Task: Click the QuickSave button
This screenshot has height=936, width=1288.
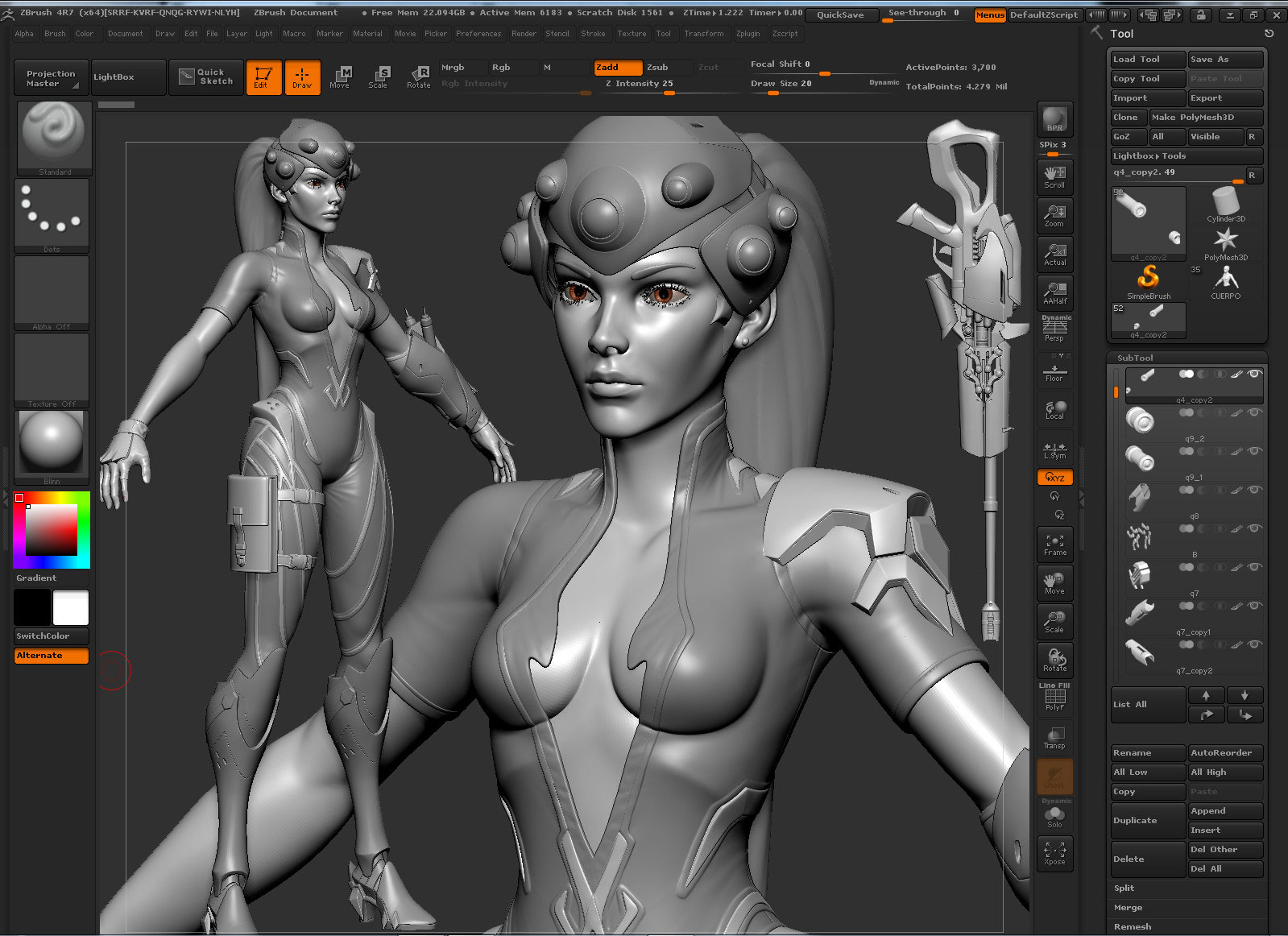Action: coord(840,14)
